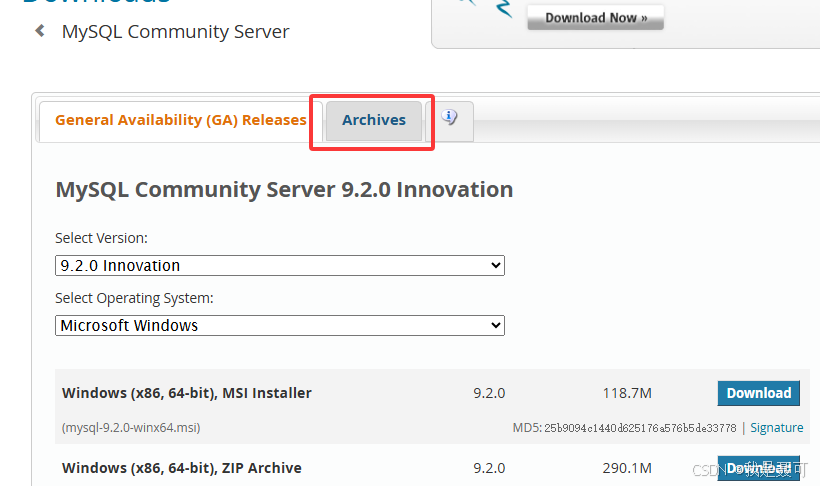Open the Select Version dropdown showing 9.2.0 Innovation
This screenshot has width=820, height=486.
(280, 265)
